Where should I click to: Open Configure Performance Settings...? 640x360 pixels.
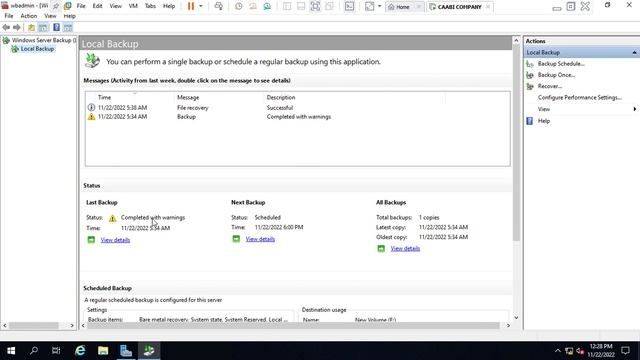click(580, 98)
